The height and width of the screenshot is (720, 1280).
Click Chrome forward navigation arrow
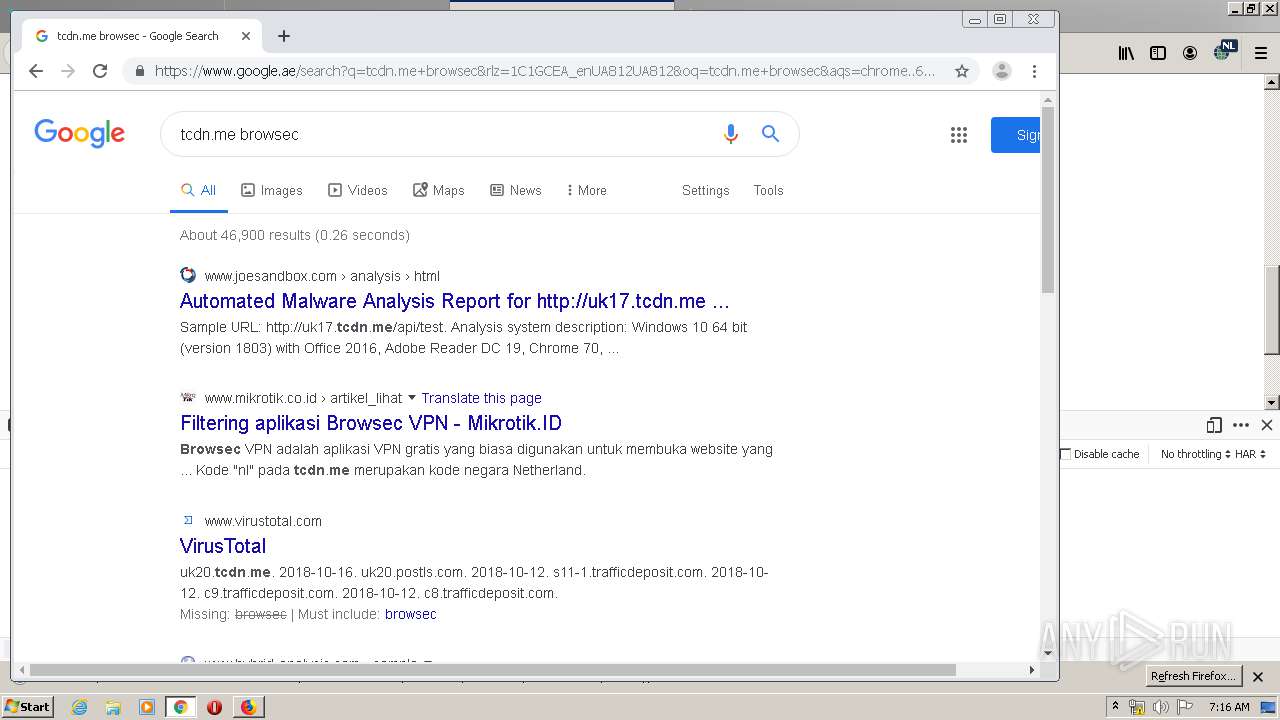(68, 71)
